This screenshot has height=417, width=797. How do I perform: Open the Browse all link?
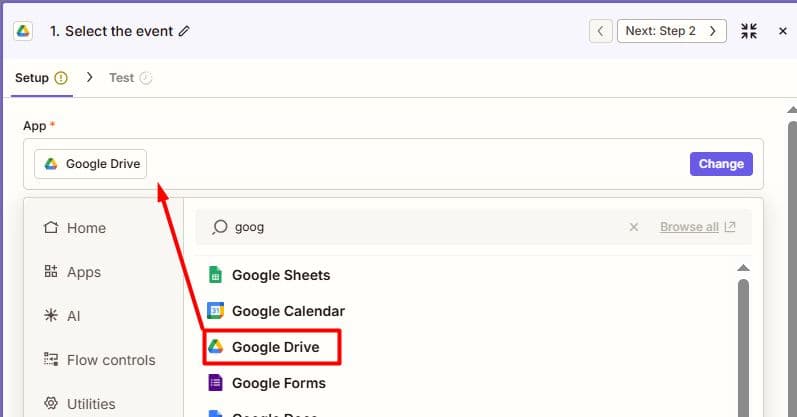689,227
